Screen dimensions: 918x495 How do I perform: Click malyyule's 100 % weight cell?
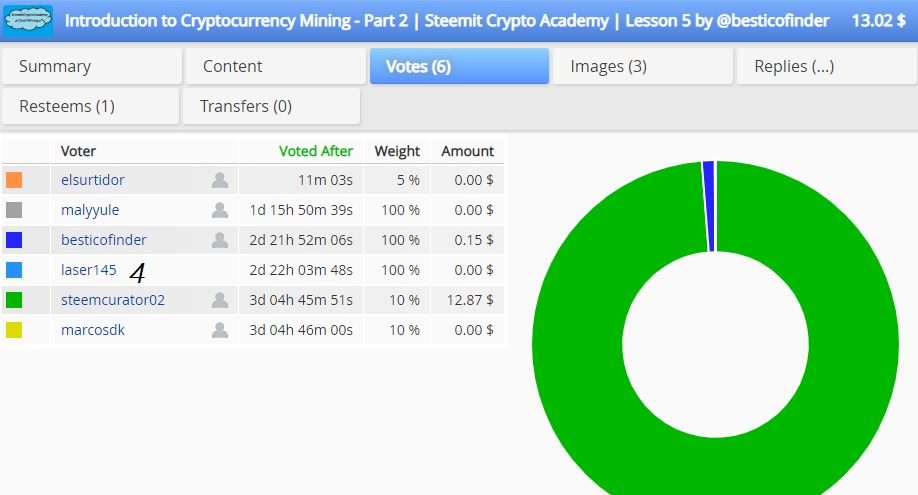[397, 210]
